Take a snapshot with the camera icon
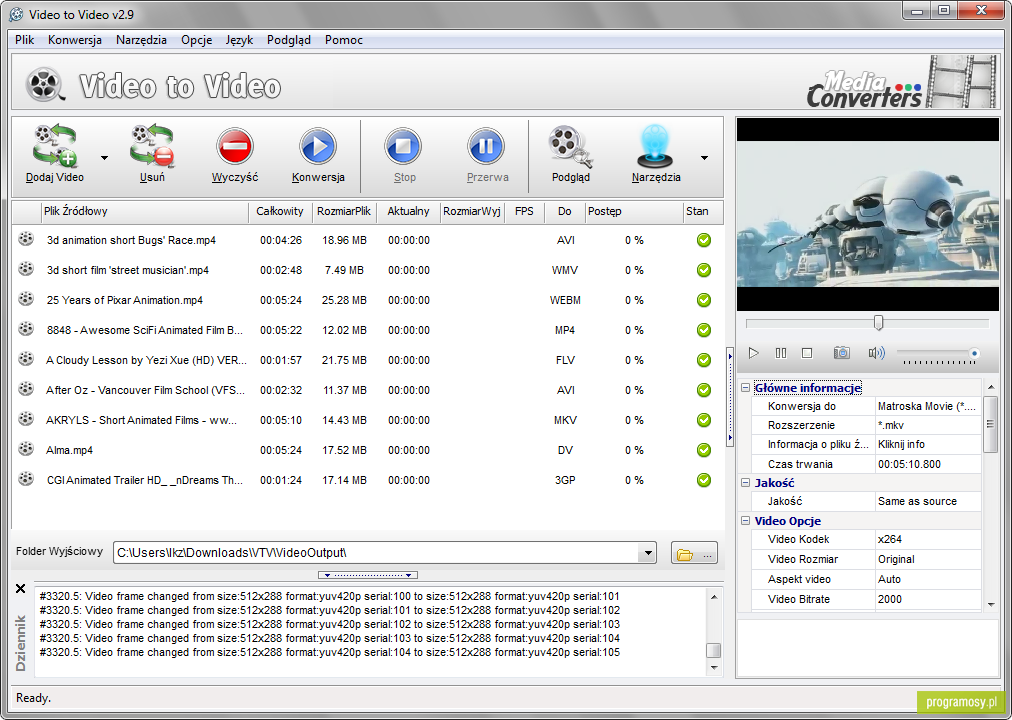Viewport: 1012px width, 720px height. 842,353
